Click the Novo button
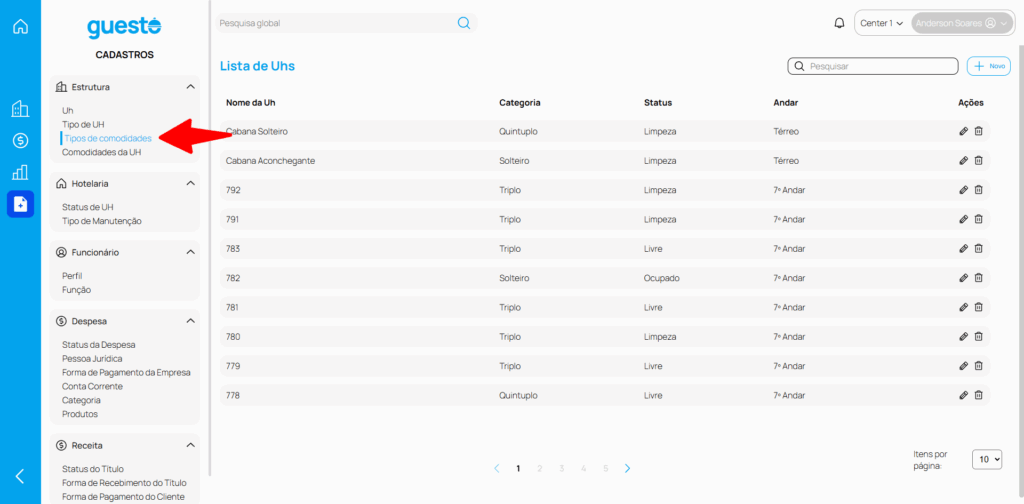This screenshot has height=504, width=1024. pyautogui.click(x=989, y=66)
